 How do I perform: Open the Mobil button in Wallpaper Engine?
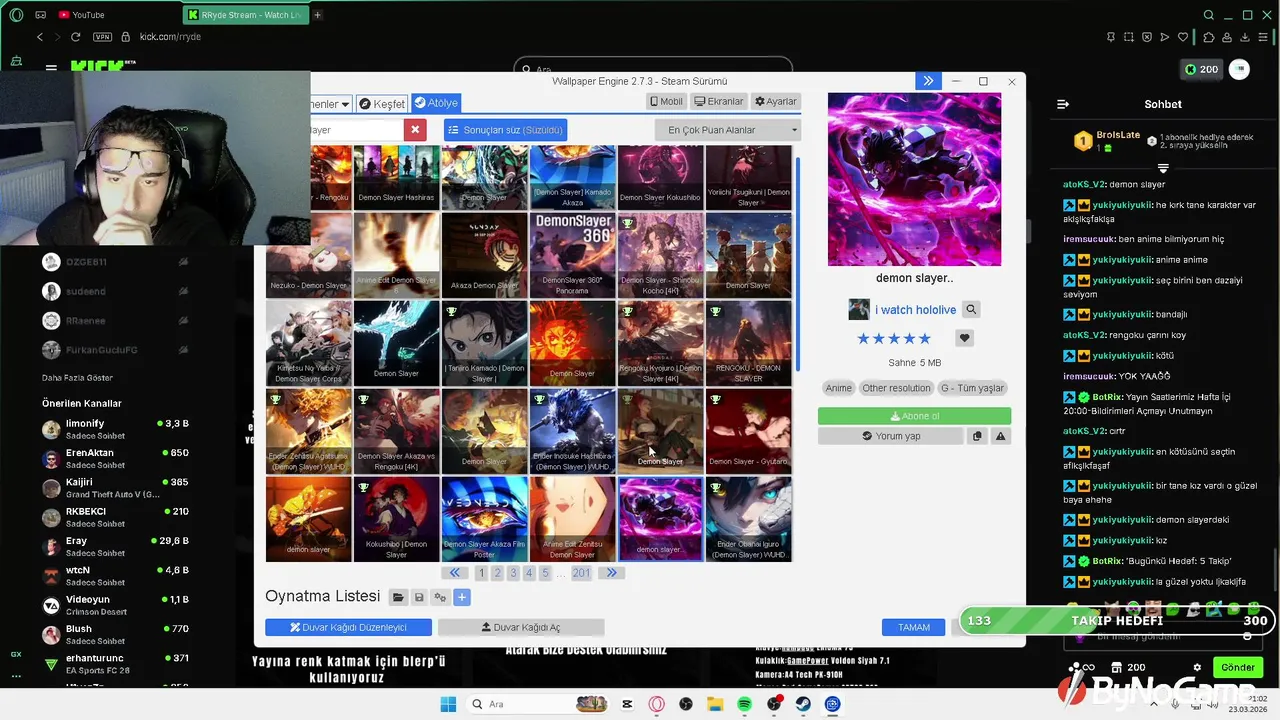tap(666, 102)
